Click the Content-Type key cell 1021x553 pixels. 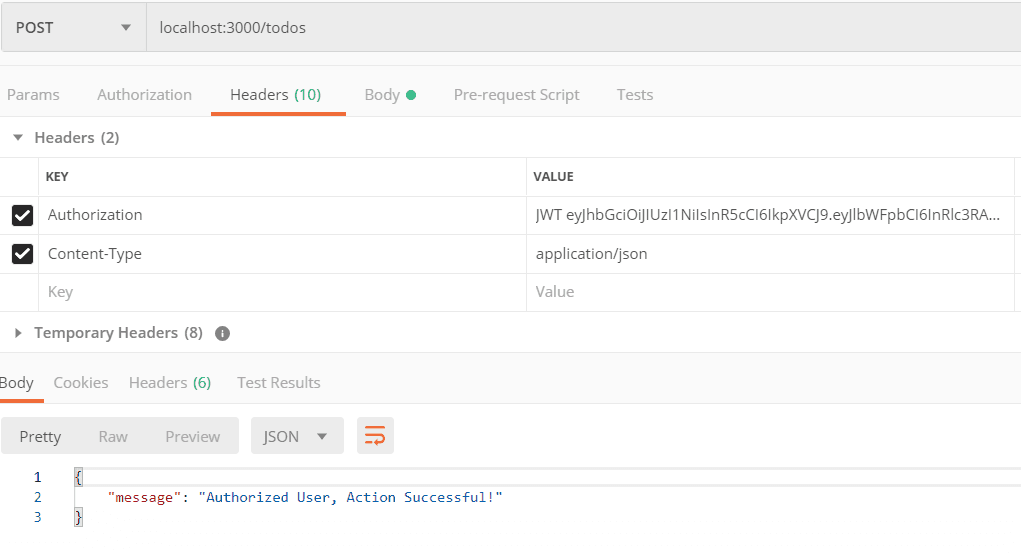tap(282, 253)
